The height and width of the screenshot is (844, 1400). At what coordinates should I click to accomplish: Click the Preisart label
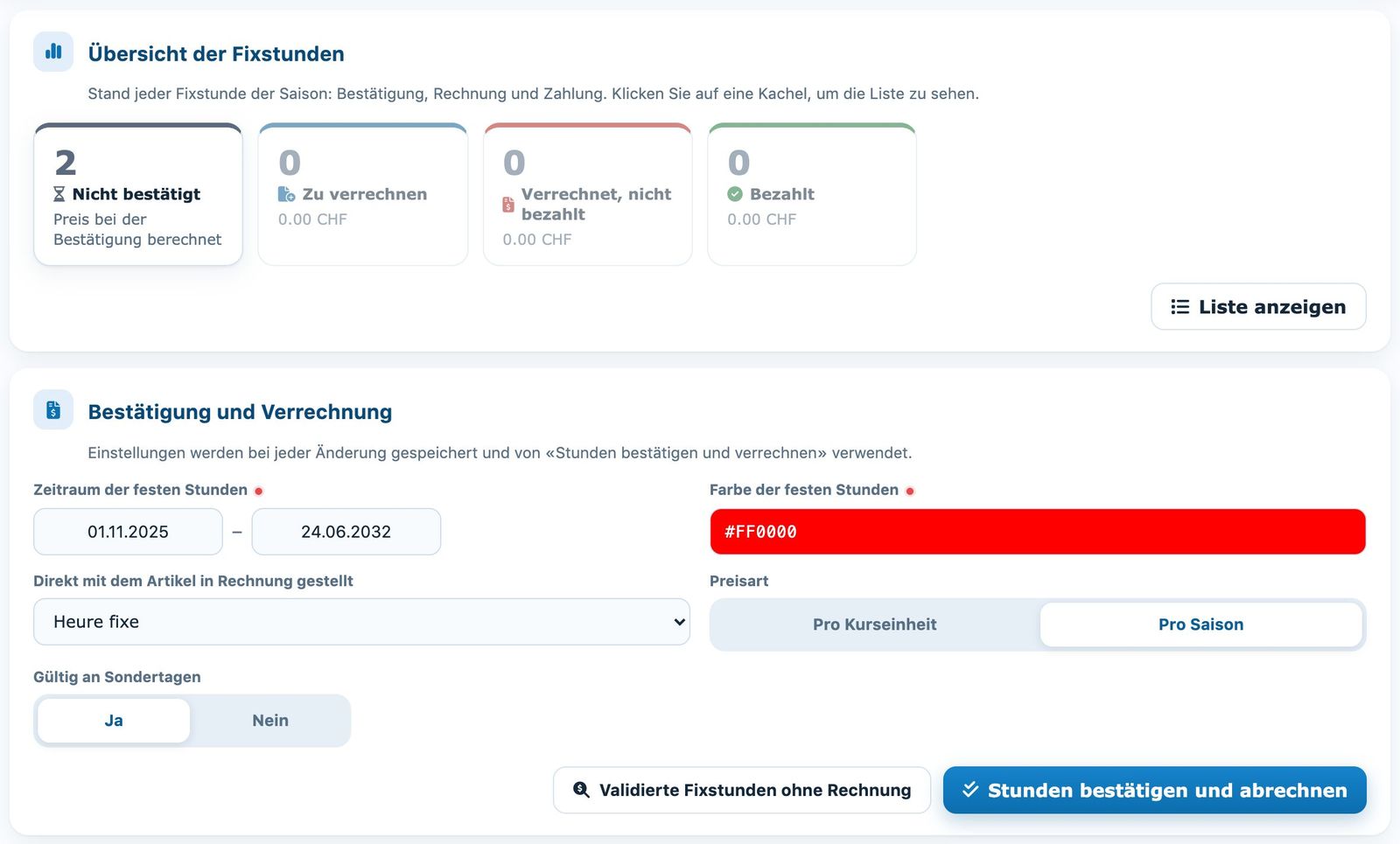[739, 581]
